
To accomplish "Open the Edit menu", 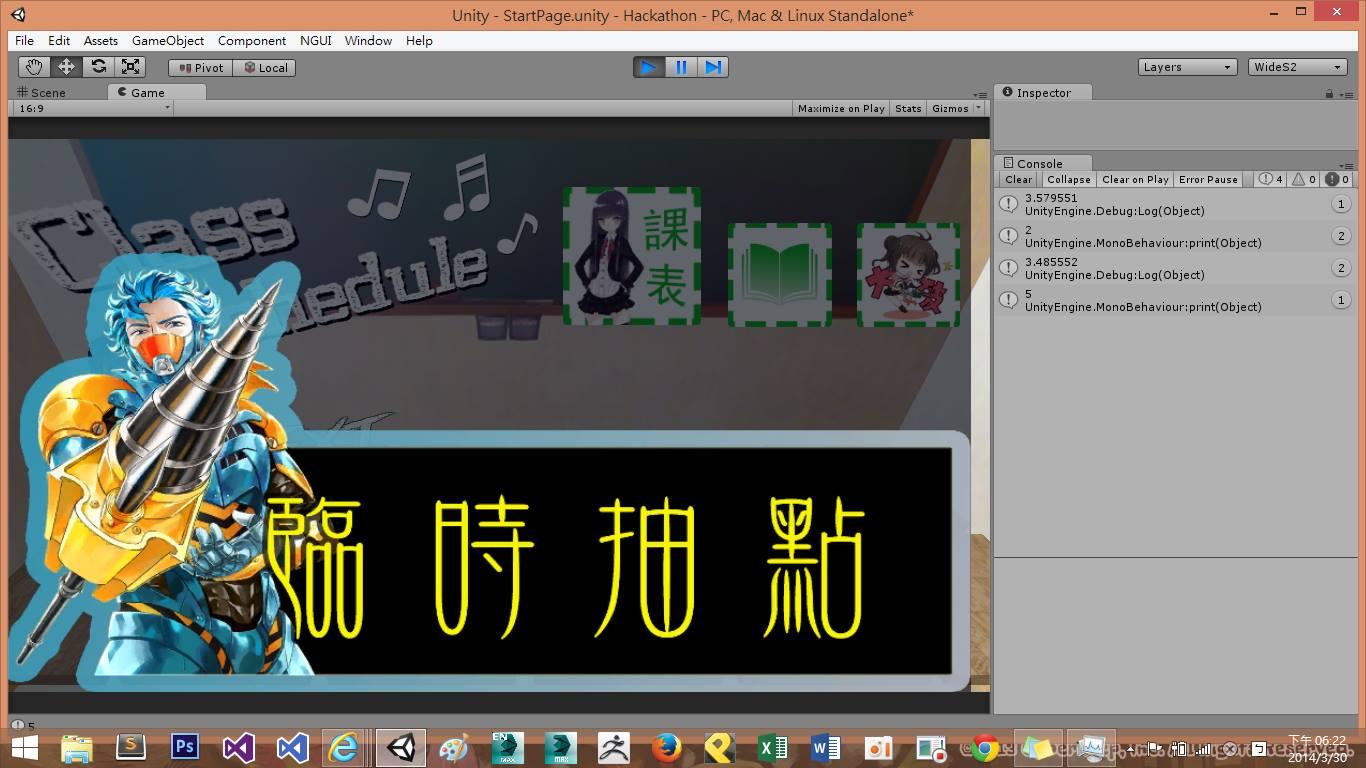I will (59, 40).
